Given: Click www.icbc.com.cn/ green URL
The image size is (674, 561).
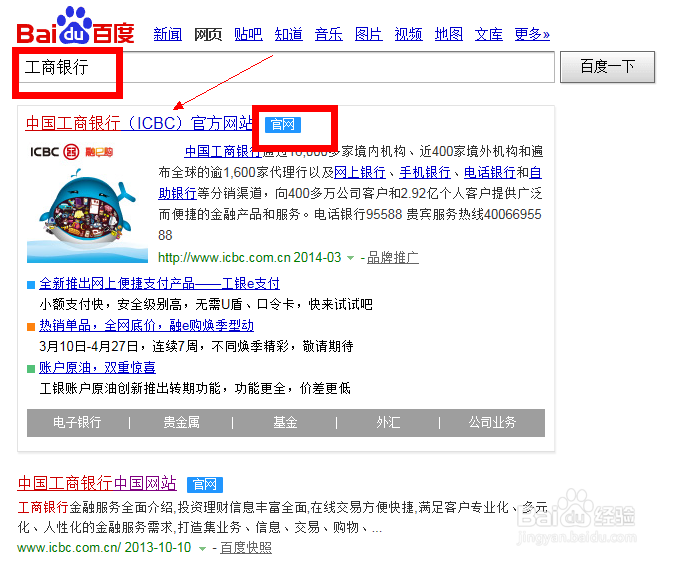Looking at the screenshot, I should [69, 547].
